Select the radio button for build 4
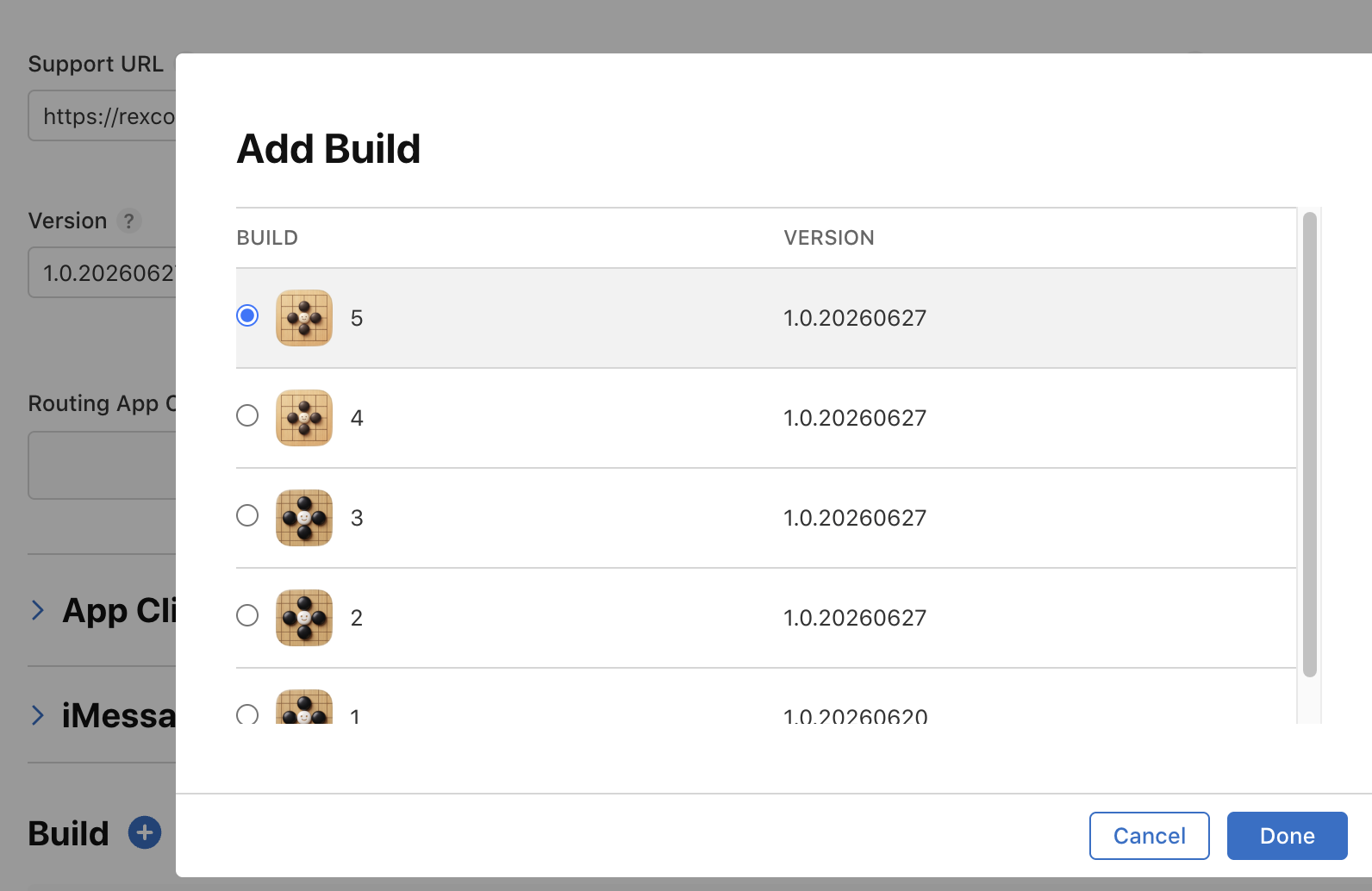 pyautogui.click(x=247, y=415)
